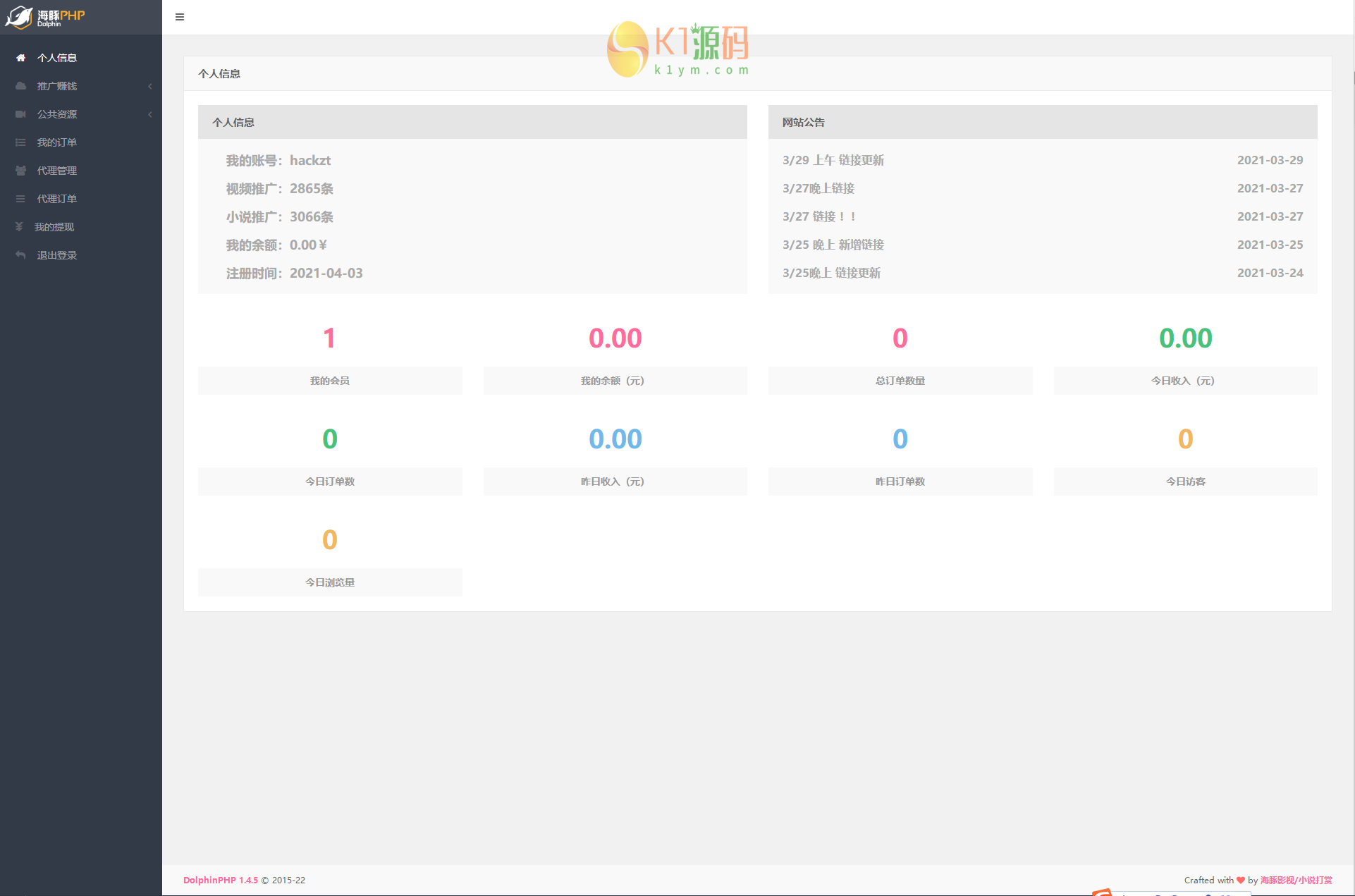The height and width of the screenshot is (896, 1355).
Task: Expand the 公共资源 submenu chevron
Action: pos(149,114)
